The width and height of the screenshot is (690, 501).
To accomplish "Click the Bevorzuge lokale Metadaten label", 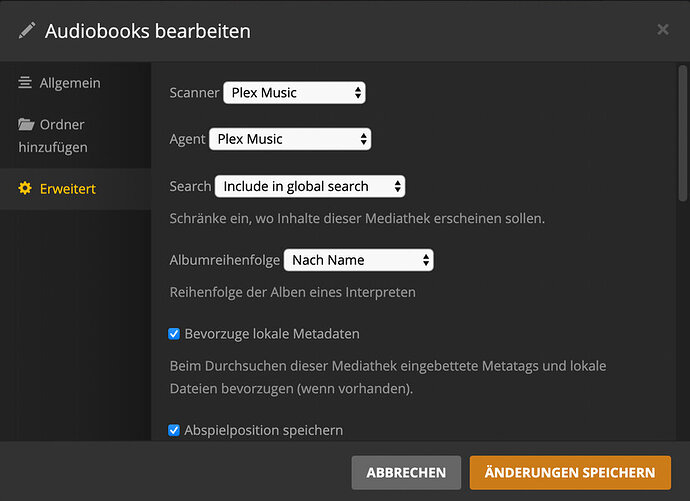I will [x=272, y=334].
